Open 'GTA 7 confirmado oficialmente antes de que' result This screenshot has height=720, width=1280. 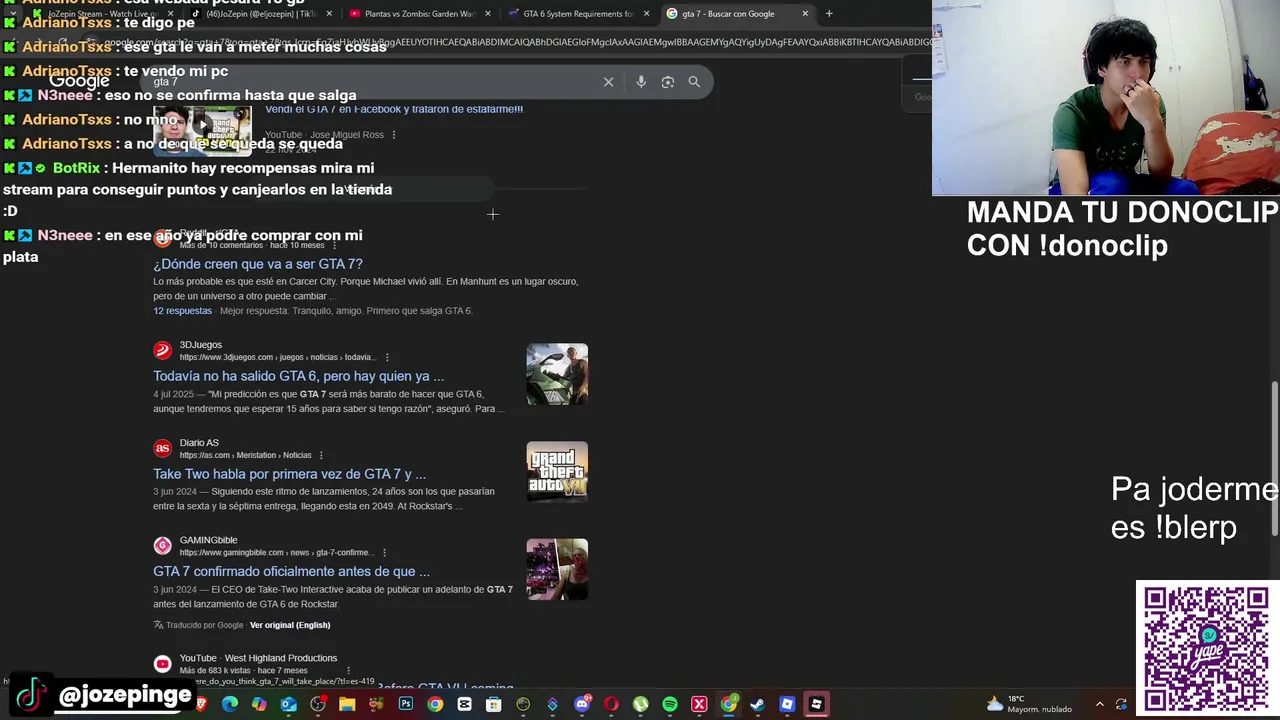291,572
